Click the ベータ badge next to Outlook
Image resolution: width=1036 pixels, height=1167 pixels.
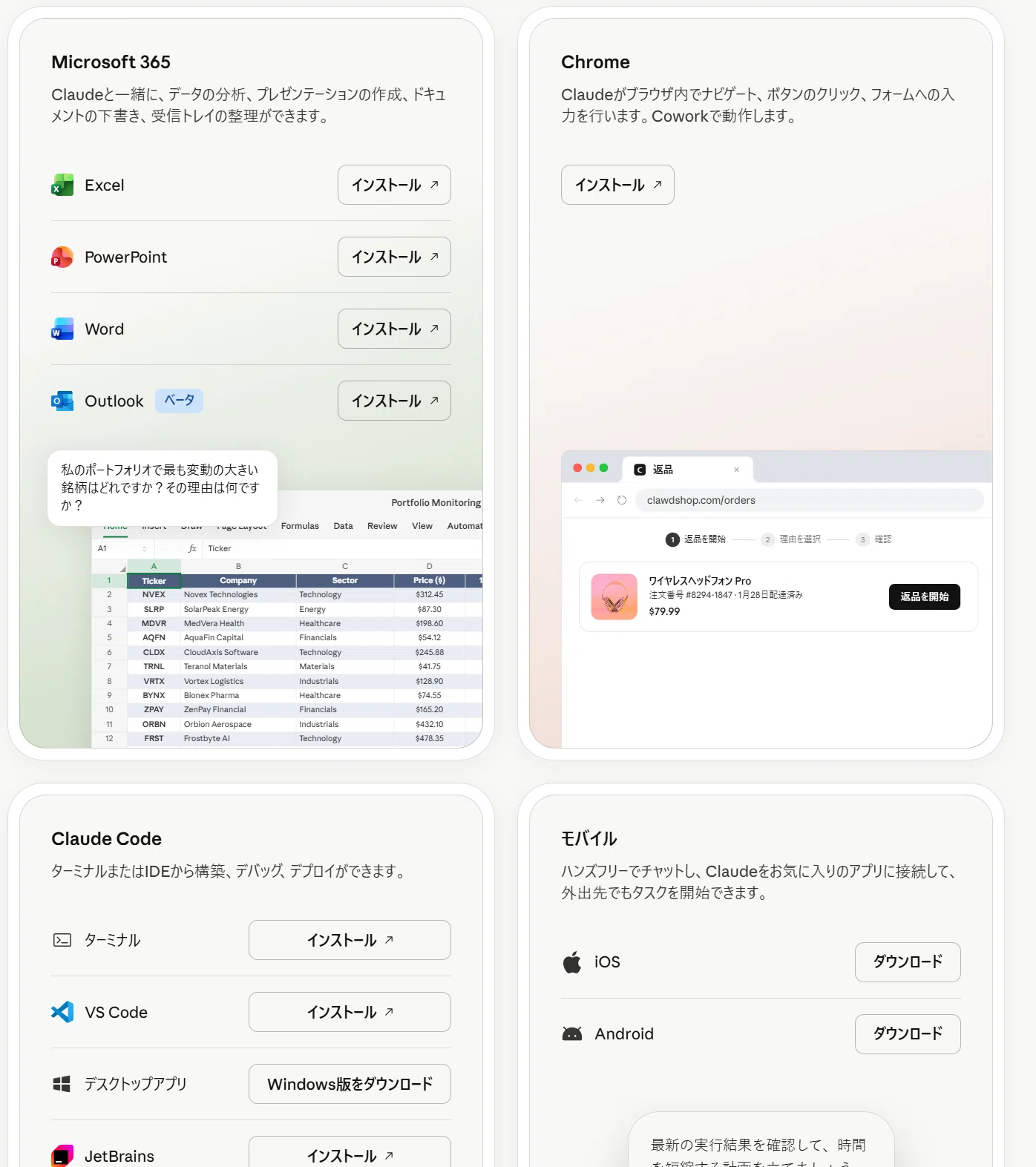(x=179, y=401)
